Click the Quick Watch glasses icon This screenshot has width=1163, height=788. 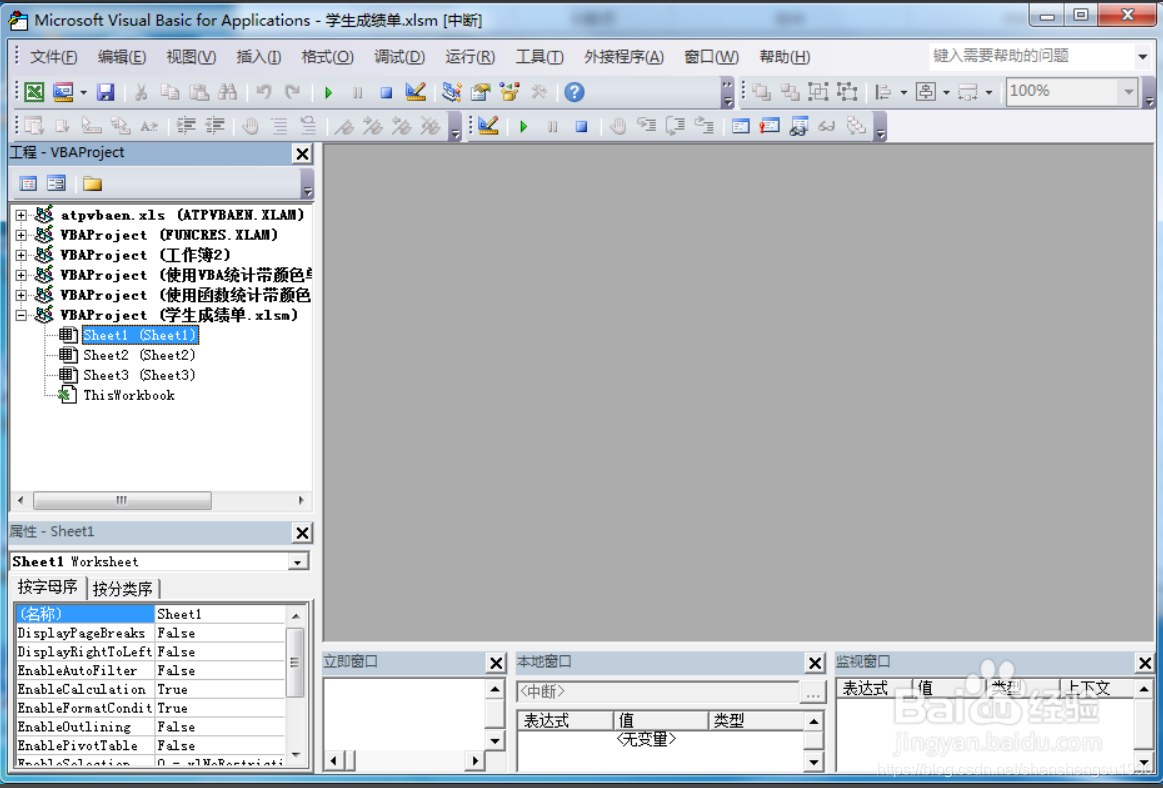[x=827, y=126]
